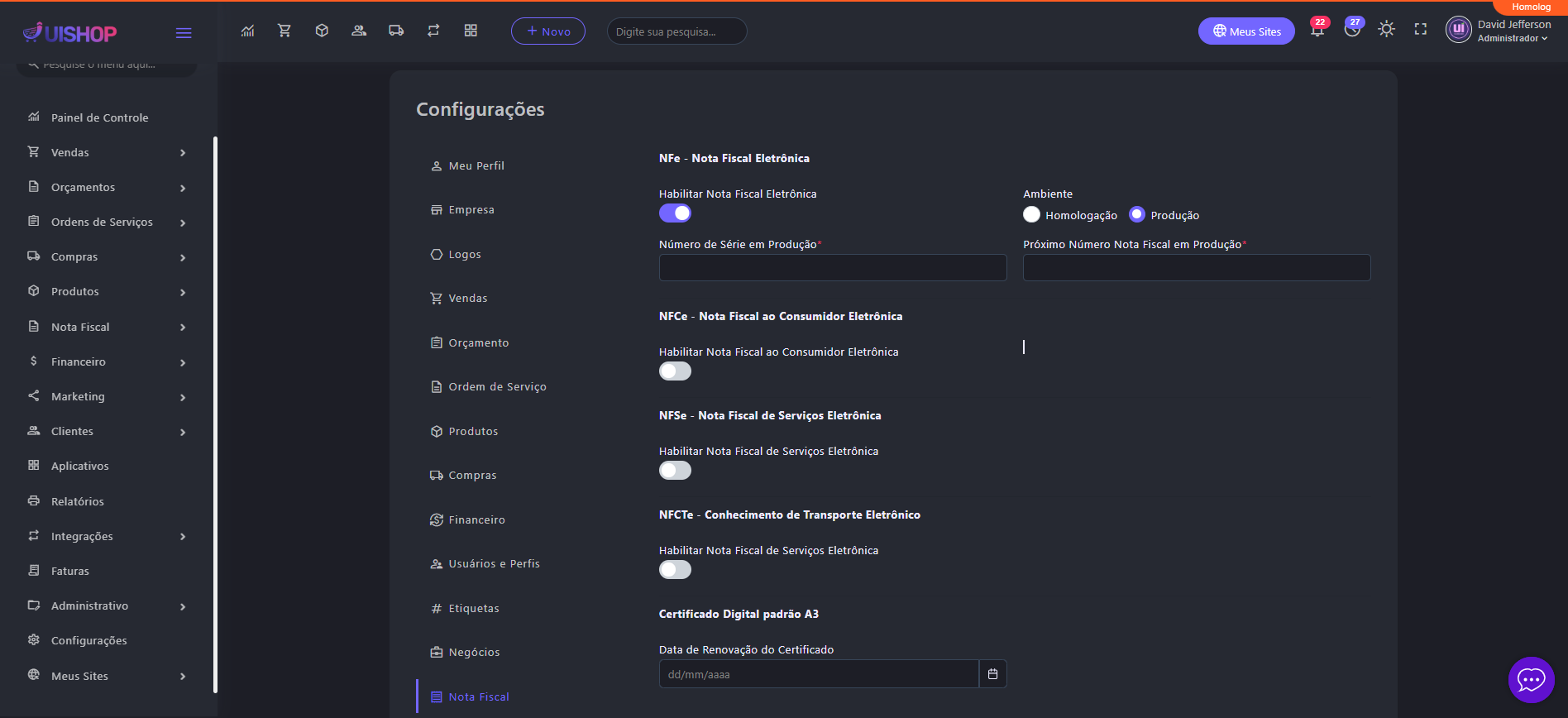Click the shopping cart icon in top toolbar
This screenshot has width=1568, height=718.
point(284,31)
